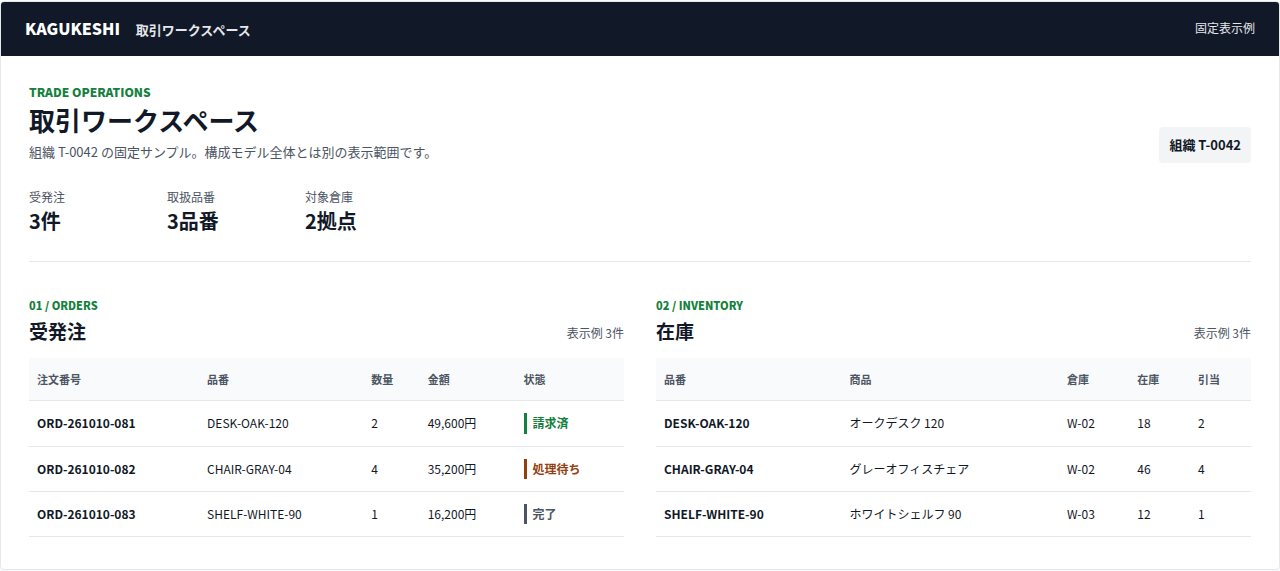Viewport: 1280px width, 571px height.
Task: Click the 組織 T-0042 badge
Action: click(x=1205, y=145)
